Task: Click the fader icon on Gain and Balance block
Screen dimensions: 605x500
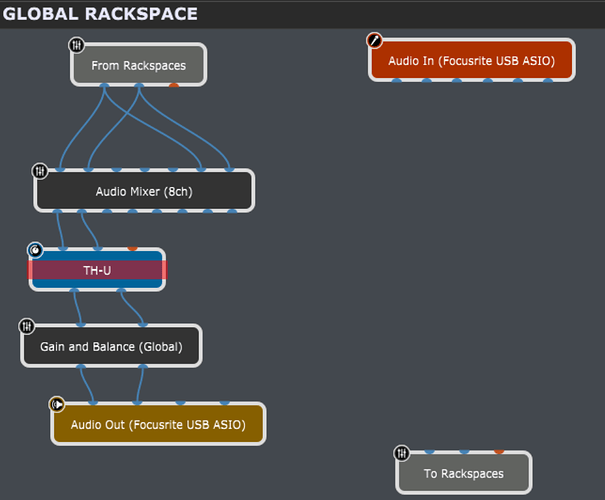Action: coord(27,326)
